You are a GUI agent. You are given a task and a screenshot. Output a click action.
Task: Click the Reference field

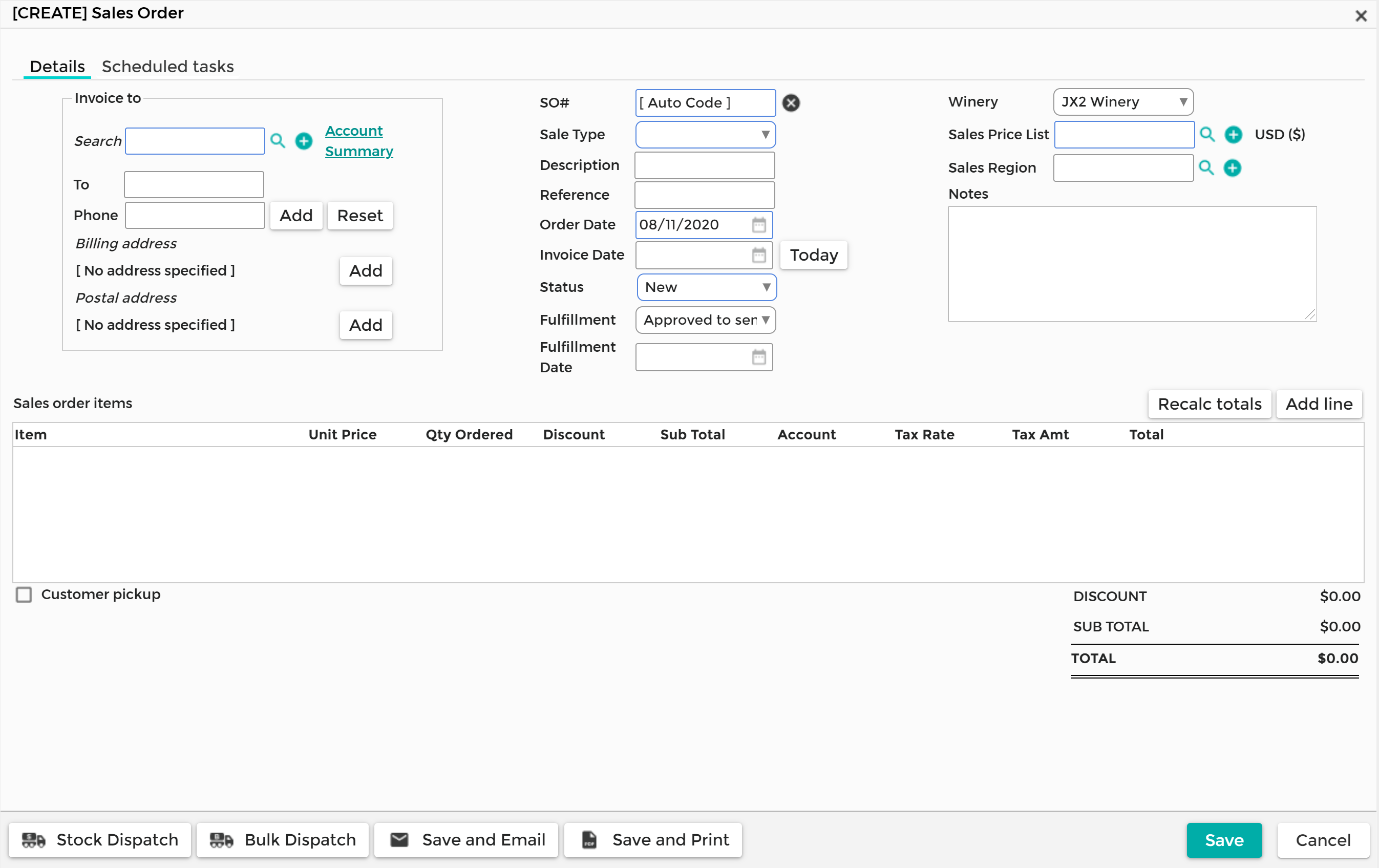[705, 195]
